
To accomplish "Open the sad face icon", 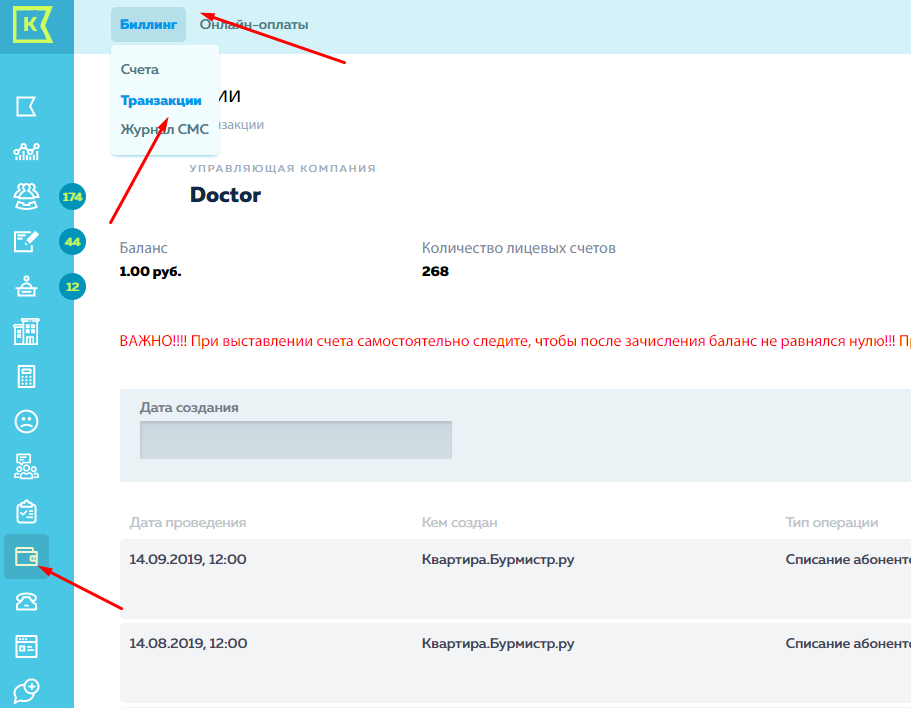I will point(26,422).
